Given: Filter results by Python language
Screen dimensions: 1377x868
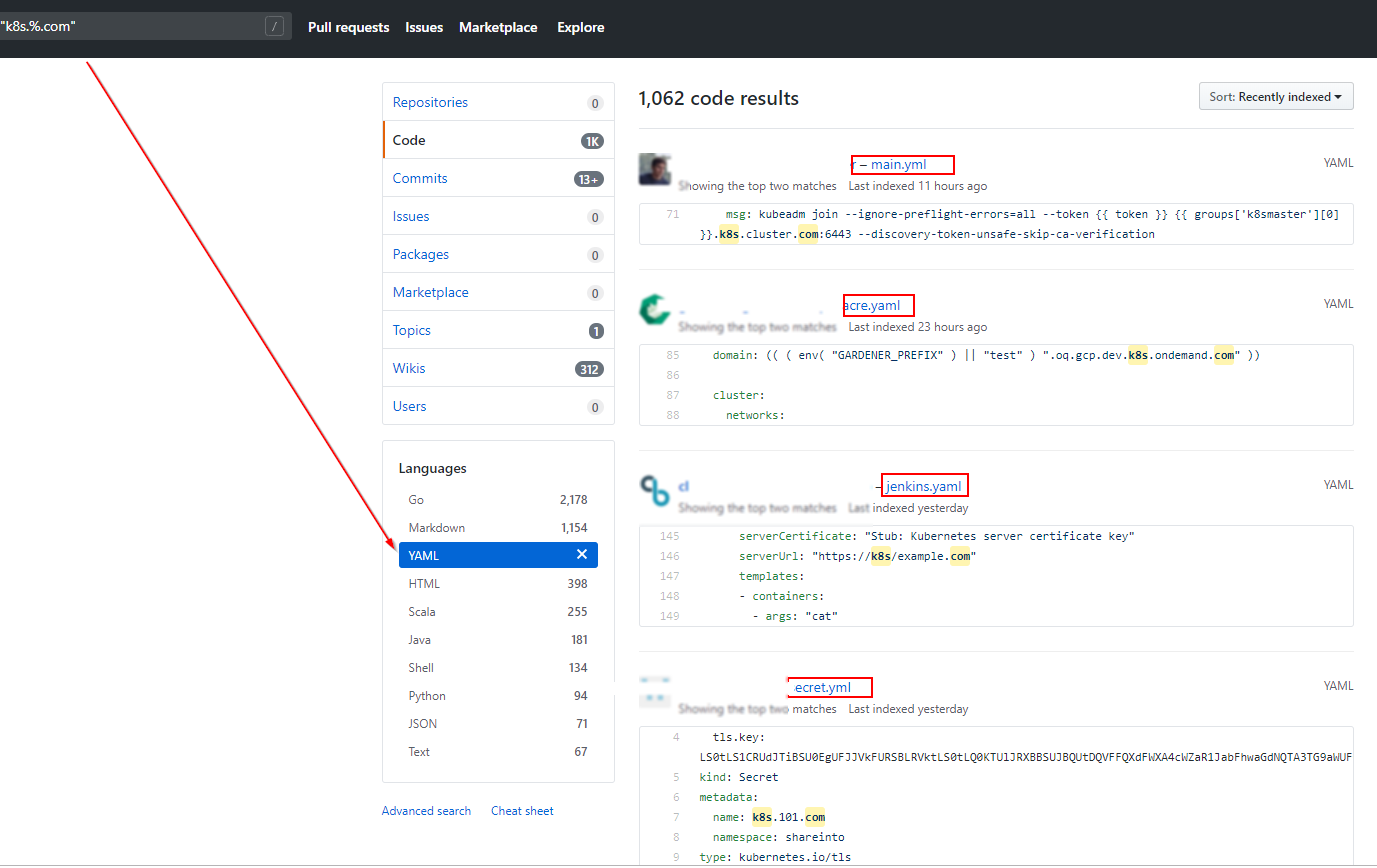Looking at the screenshot, I should click(x=498, y=695).
